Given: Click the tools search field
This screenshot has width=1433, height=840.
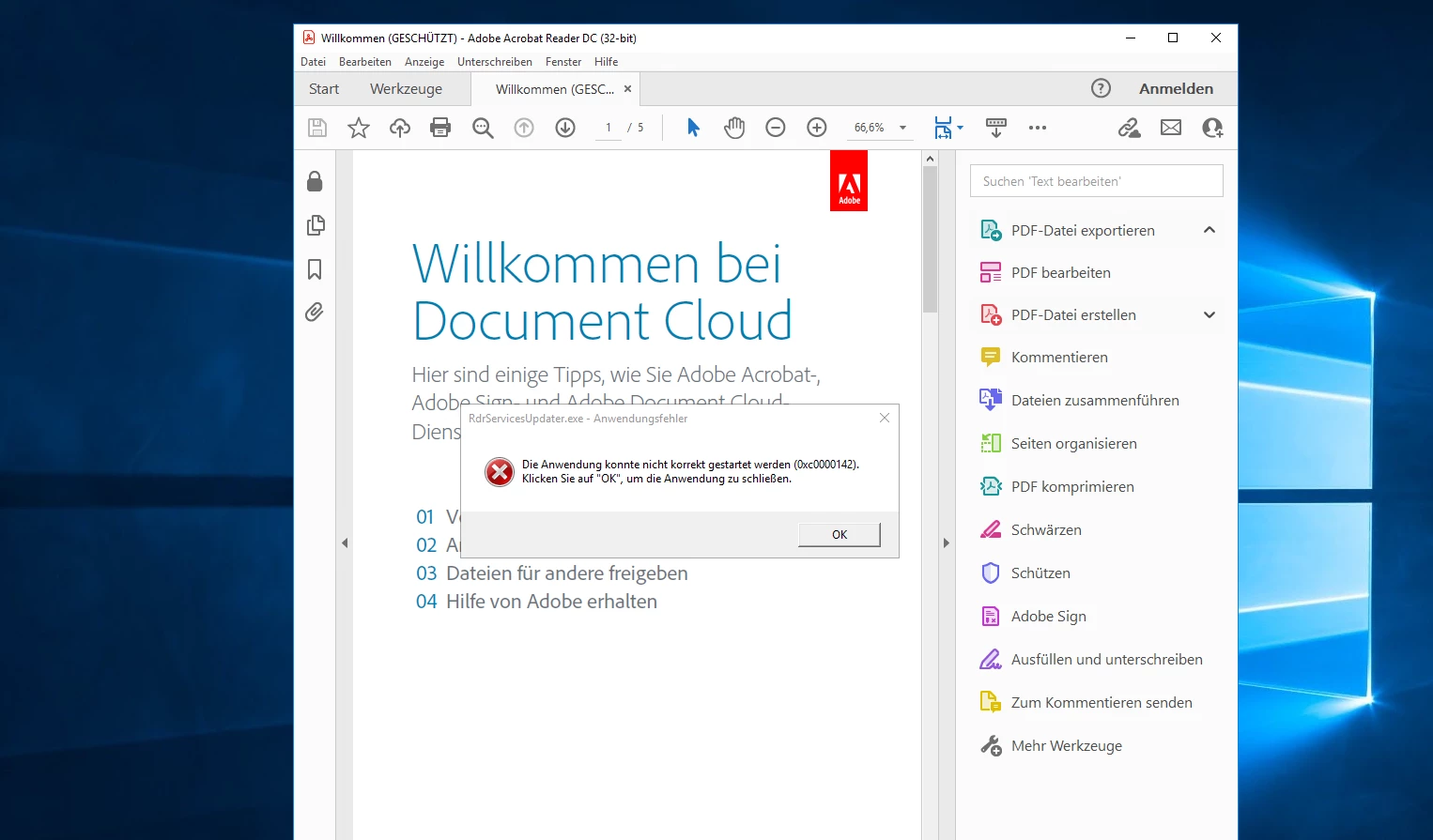Looking at the screenshot, I should (x=1097, y=181).
